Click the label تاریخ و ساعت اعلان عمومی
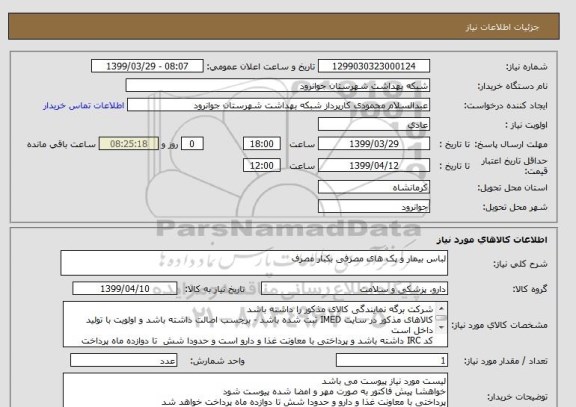576x407 pixels. pos(261,66)
